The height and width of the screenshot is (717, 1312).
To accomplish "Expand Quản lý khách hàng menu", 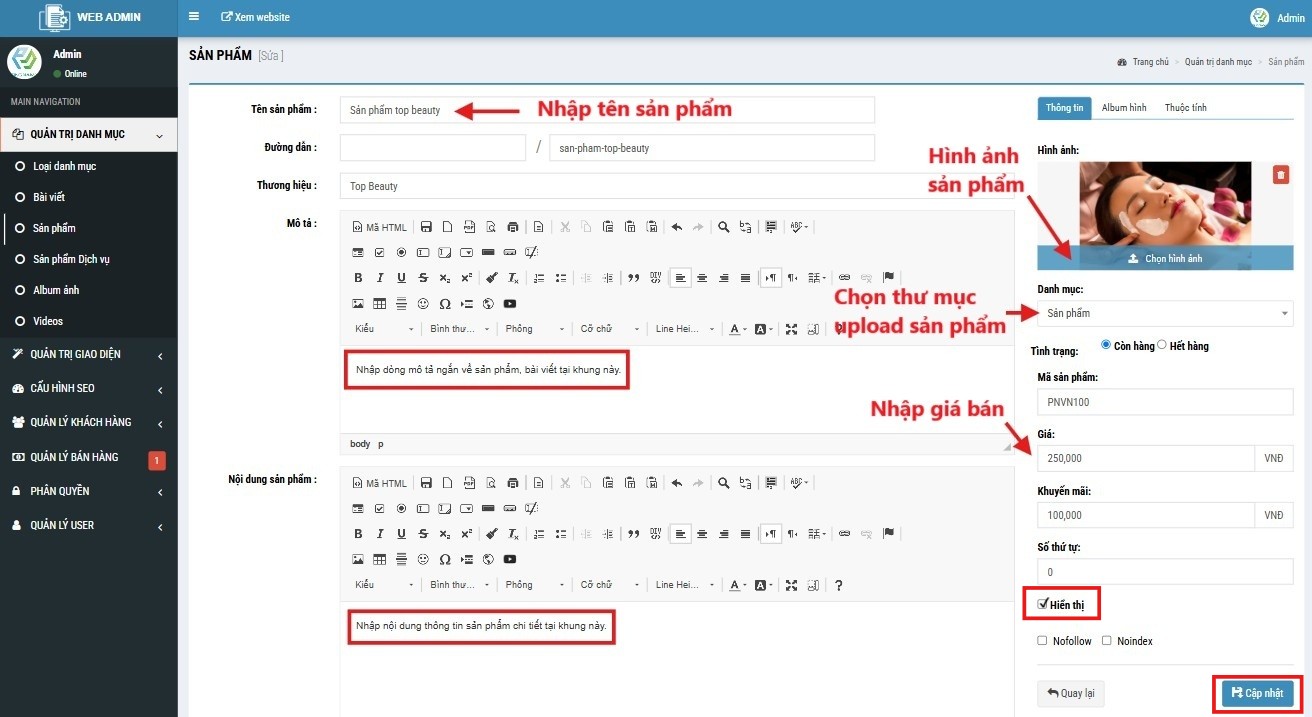I will (x=89, y=422).
